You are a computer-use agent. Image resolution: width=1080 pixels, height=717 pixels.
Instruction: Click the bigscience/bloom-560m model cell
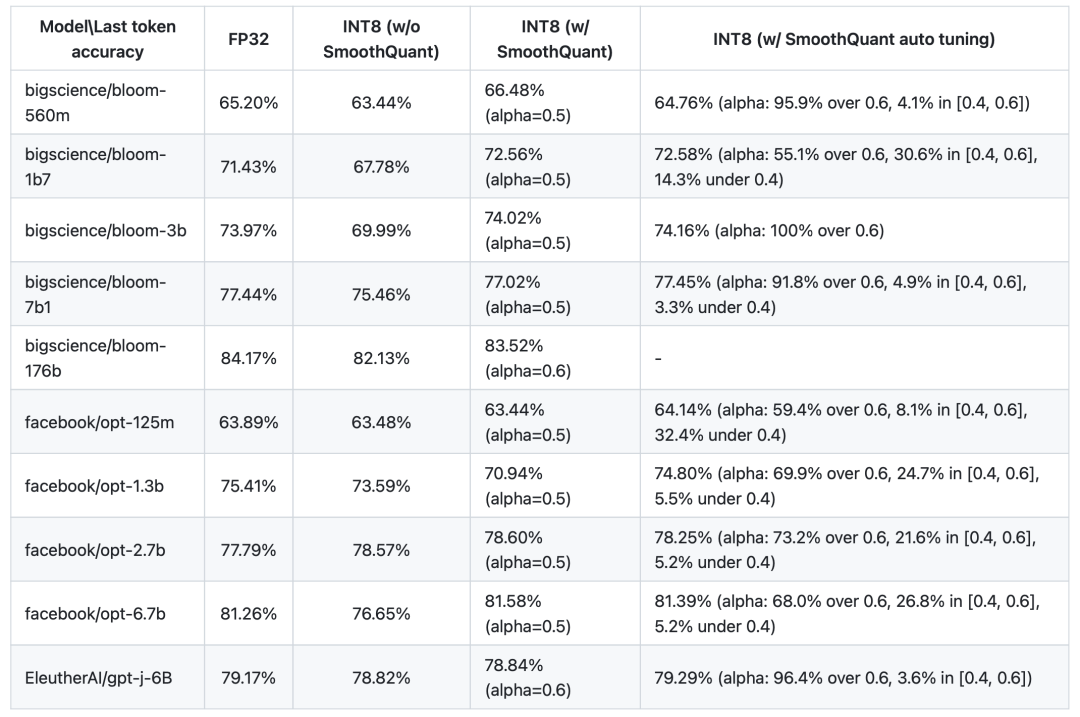coord(96,102)
